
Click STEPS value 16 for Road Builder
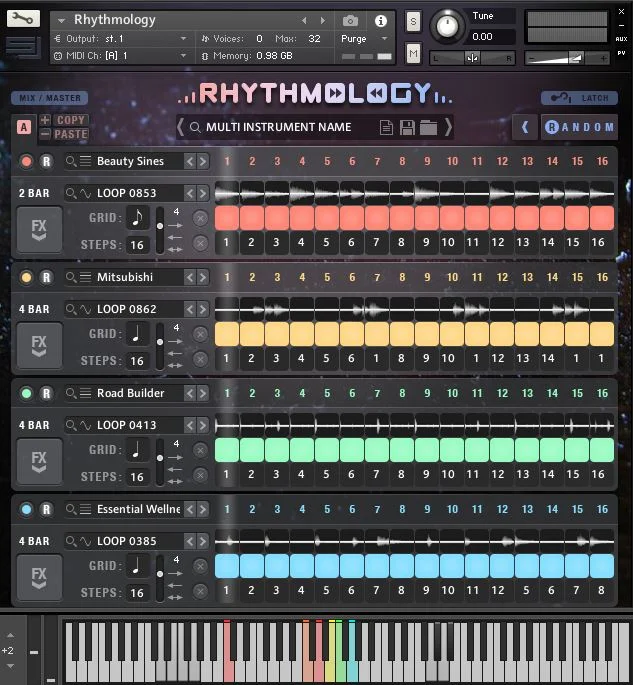click(137, 477)
